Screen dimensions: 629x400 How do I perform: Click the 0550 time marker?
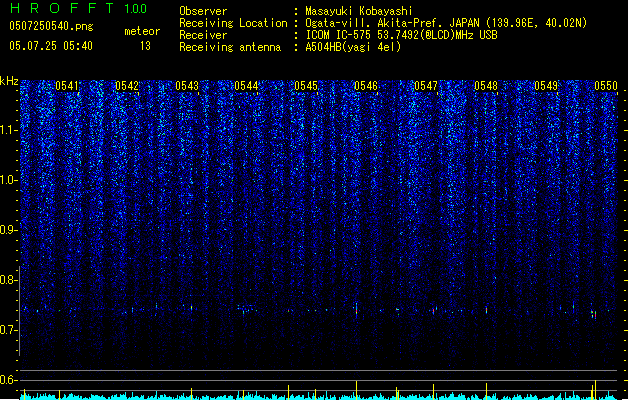(x=606, y=86)
